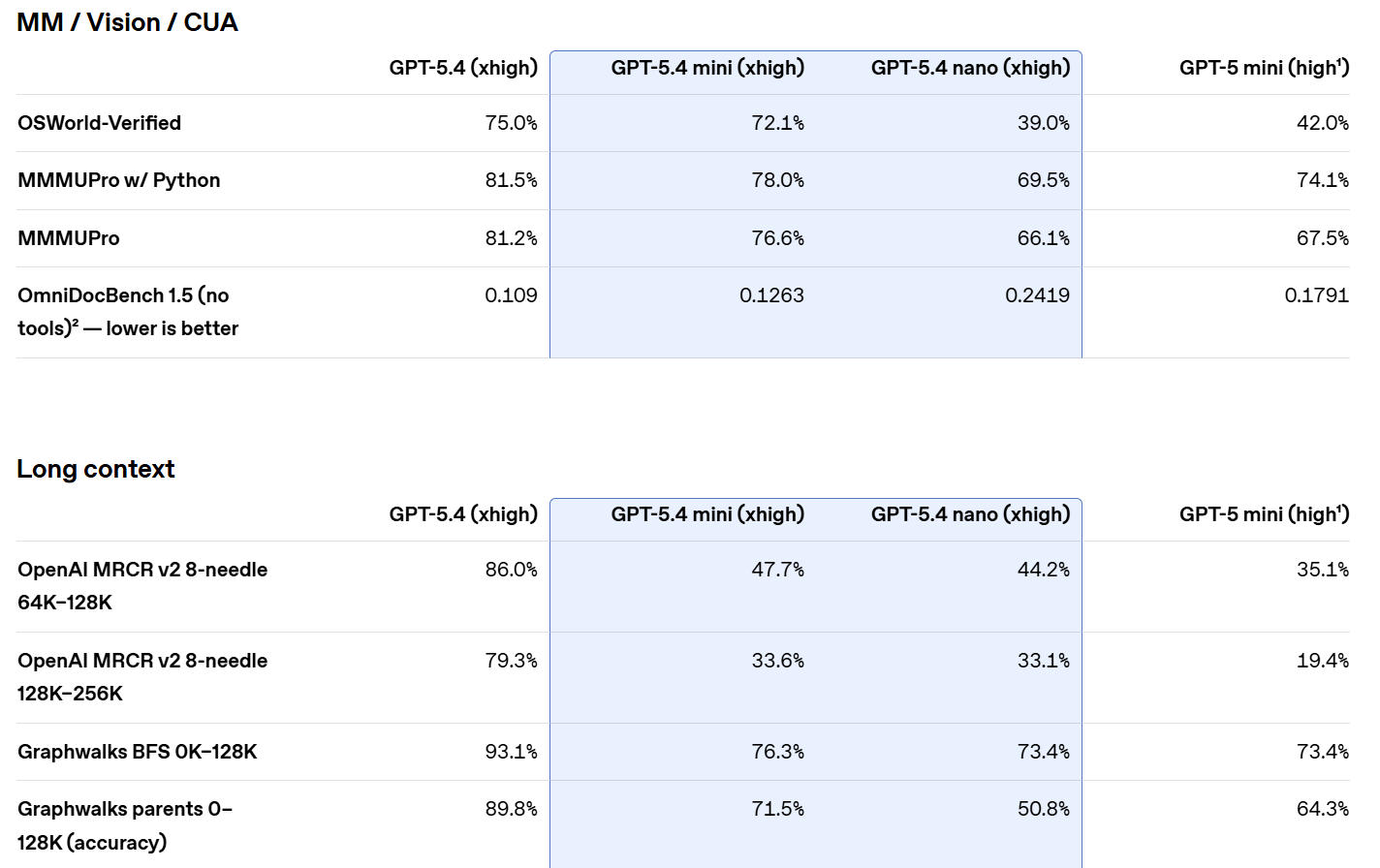This screenshot has width=1380, height=868.
Task: Click the MM / Vision / CUA heading
Action: pyautogui.click(x=127, y=22)
